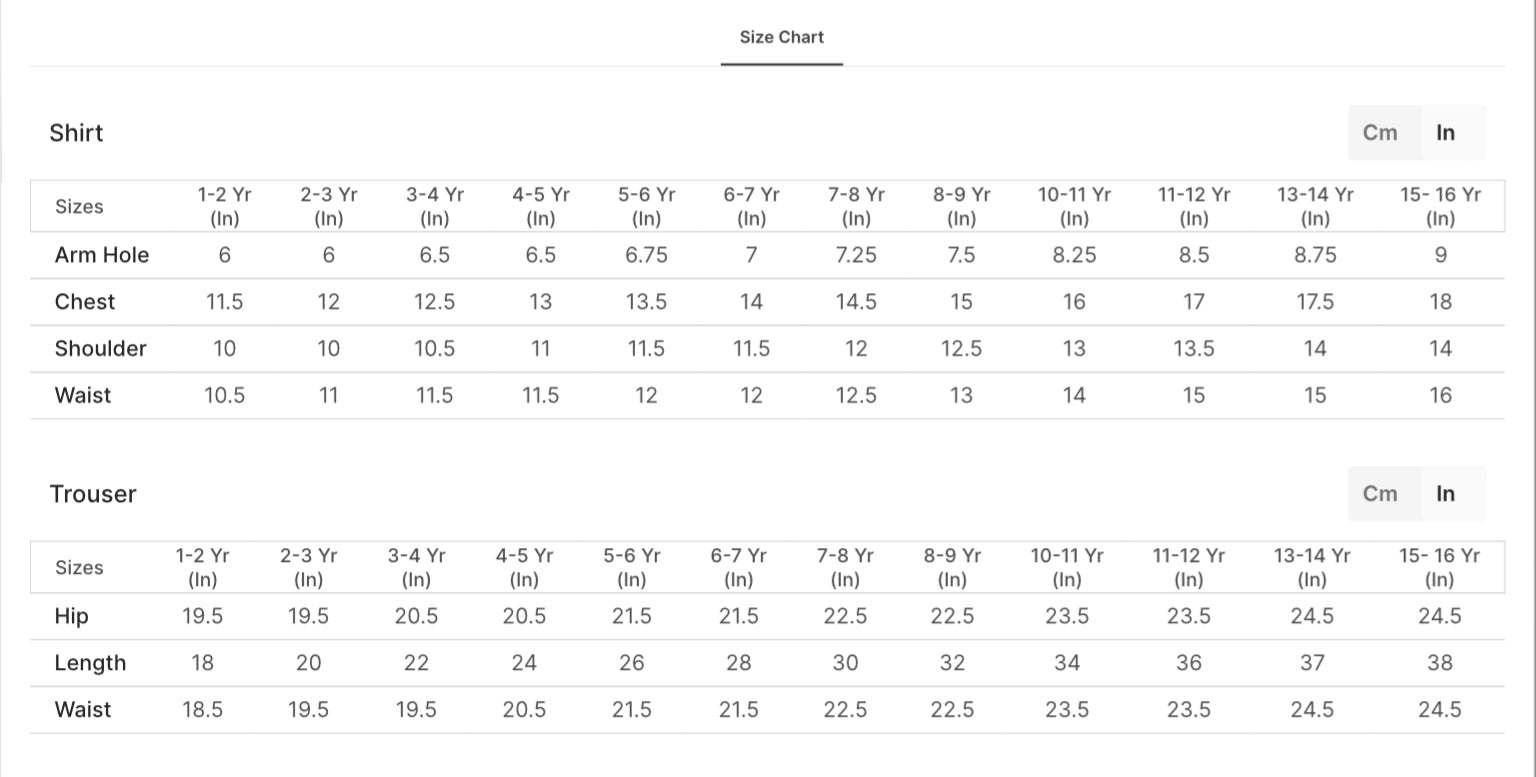Click the Chest value 17.5
Viewport: 1536px width, 777px height.
(1315, 302)
